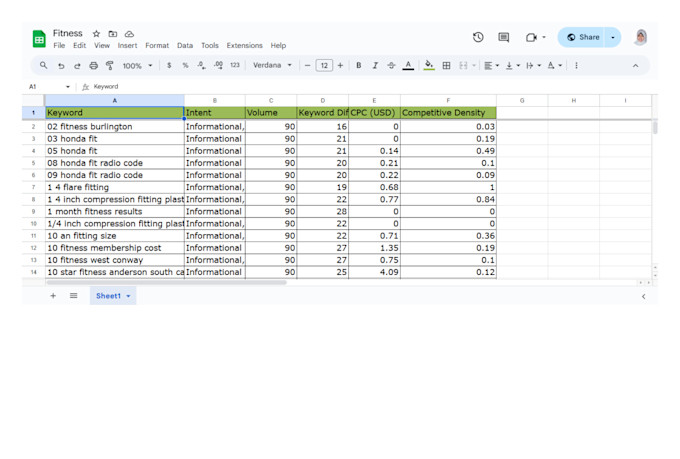Open the View menu
Viewport: 680px width, 459px height.
(x=102, y=46)
